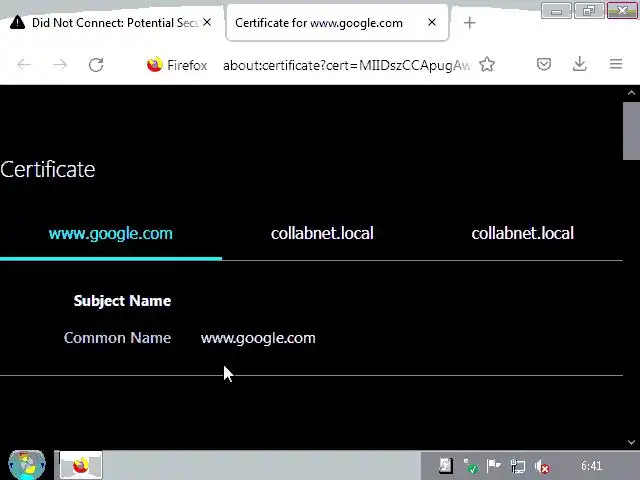Focus the about:certificate address bar

(346, 65)
